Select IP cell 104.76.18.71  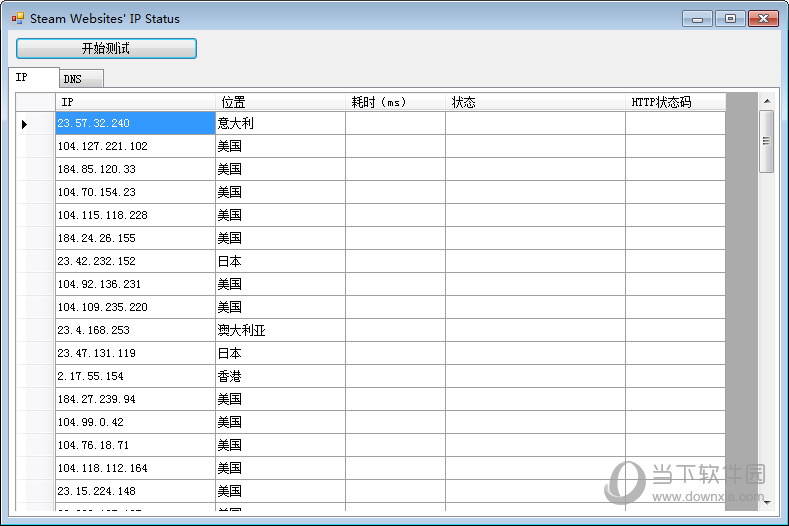135,445
